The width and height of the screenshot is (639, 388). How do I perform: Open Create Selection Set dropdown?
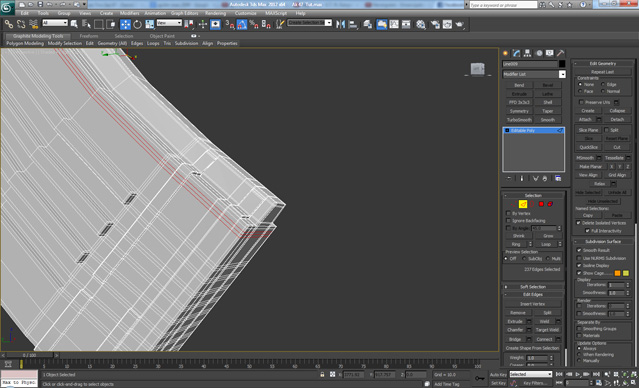coord(310,23)
